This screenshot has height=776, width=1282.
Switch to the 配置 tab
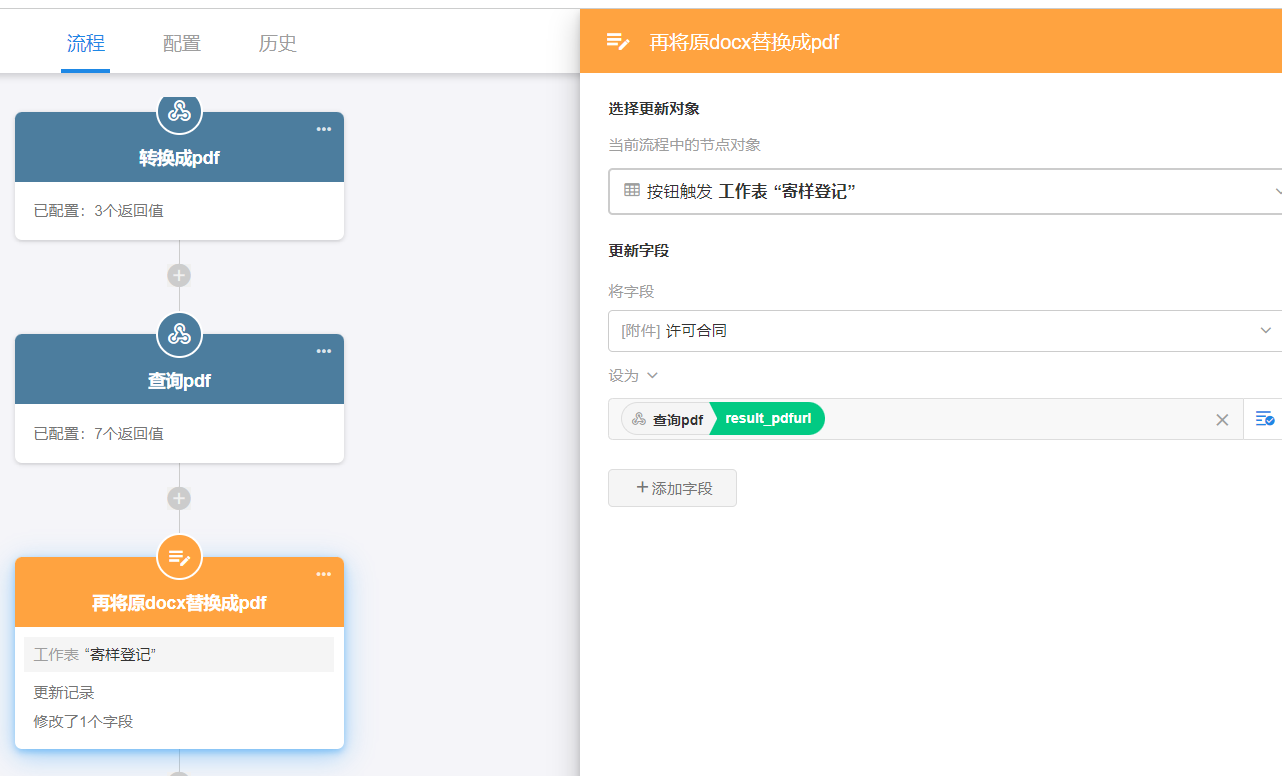pos(182,43)
